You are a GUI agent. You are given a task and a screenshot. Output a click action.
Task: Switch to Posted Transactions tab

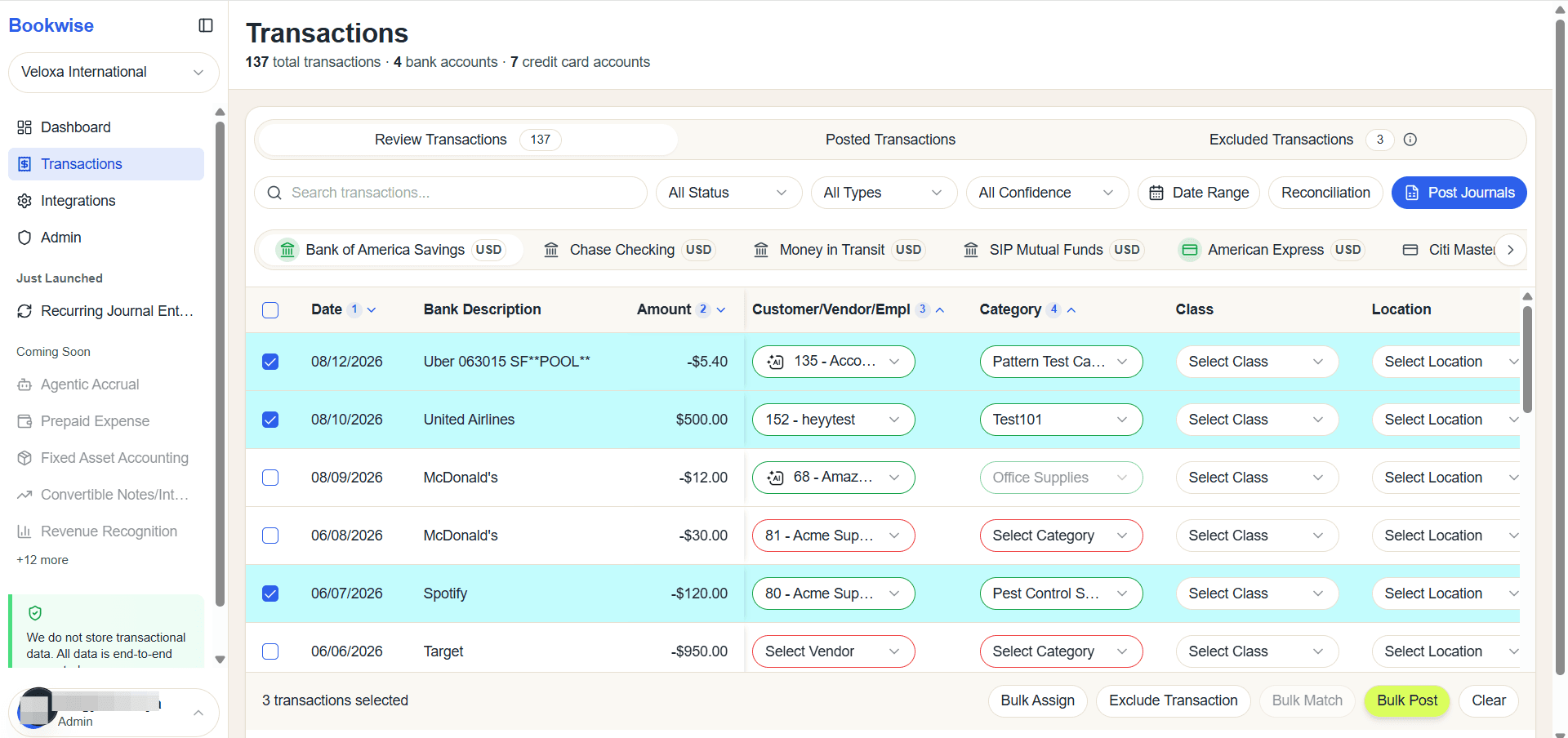click(890, 140)
